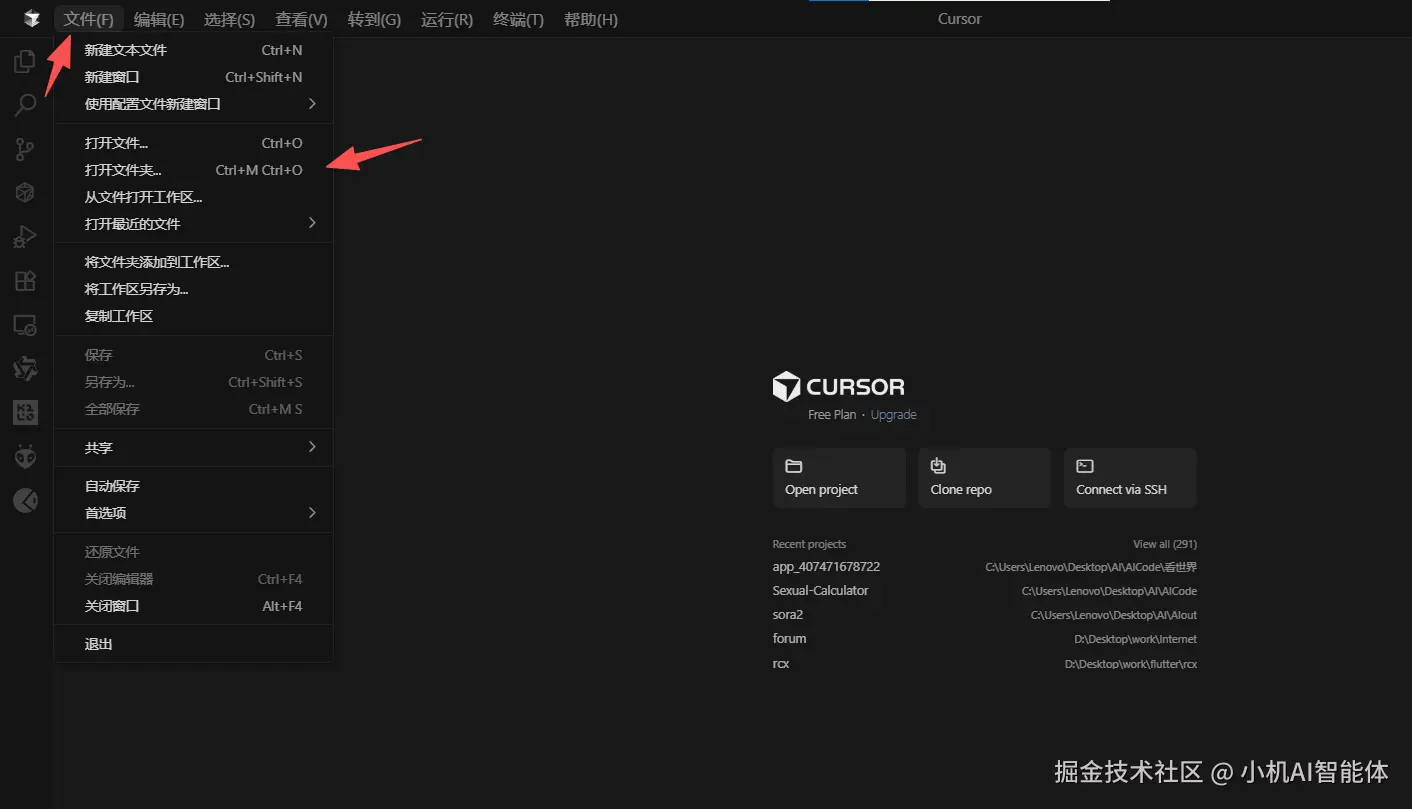Choose 打开文件... menu entry
This screenshot has height=809, width=1412.
(x=193, y=143)
